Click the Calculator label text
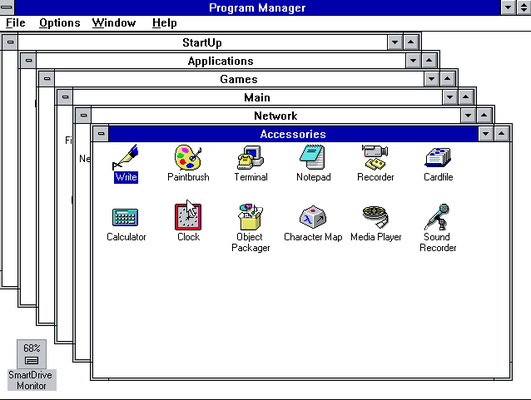531x400 pixels. pyautogui.click(x=126, y=237)
